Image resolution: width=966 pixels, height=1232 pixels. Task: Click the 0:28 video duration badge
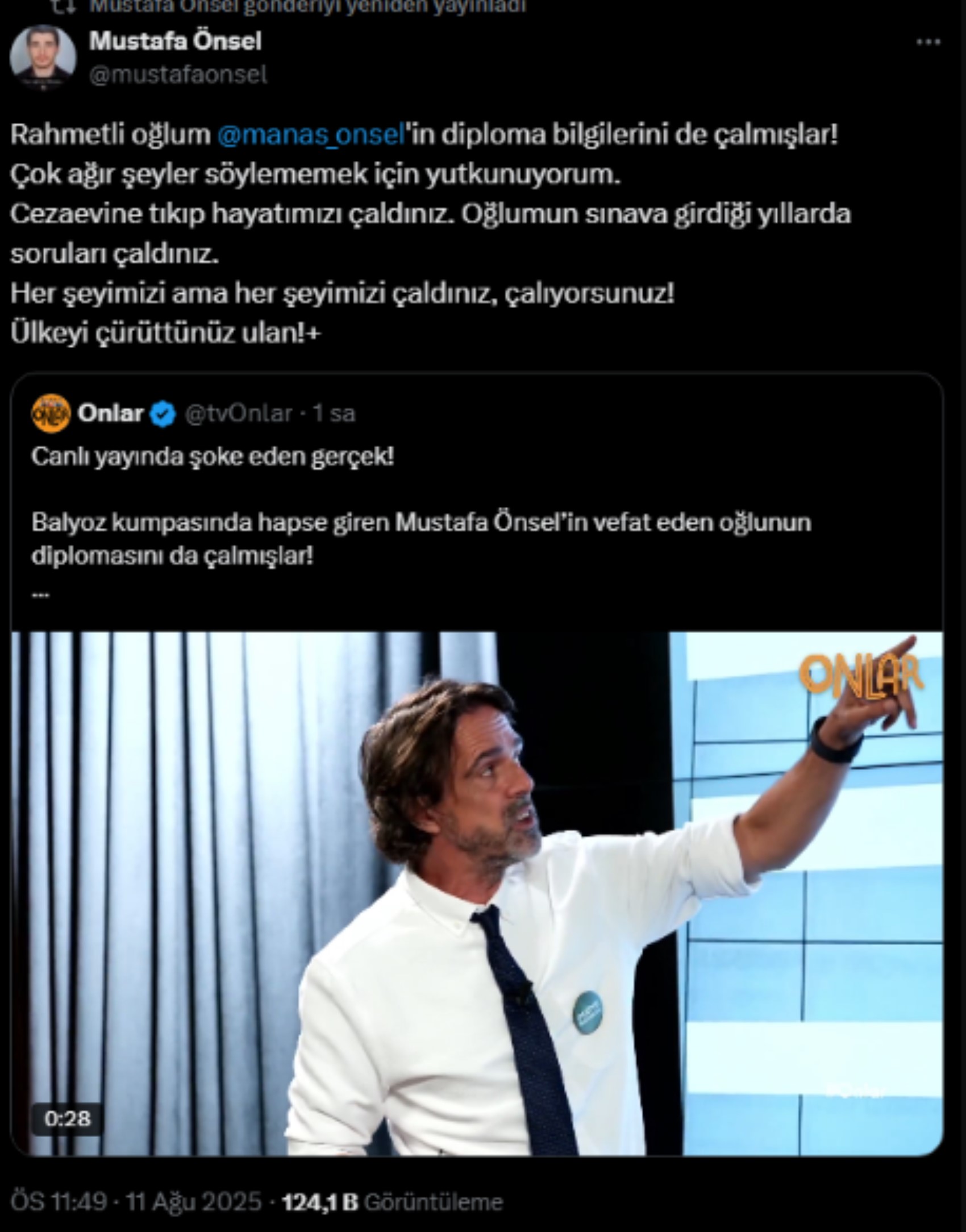(x=67, y=1119)
